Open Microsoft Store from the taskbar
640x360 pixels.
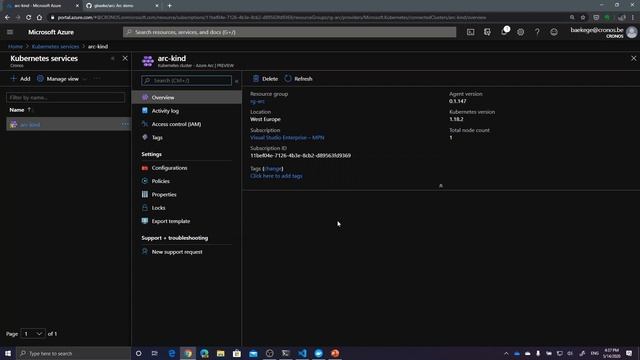pyautogui.click(x=237, y=353)
